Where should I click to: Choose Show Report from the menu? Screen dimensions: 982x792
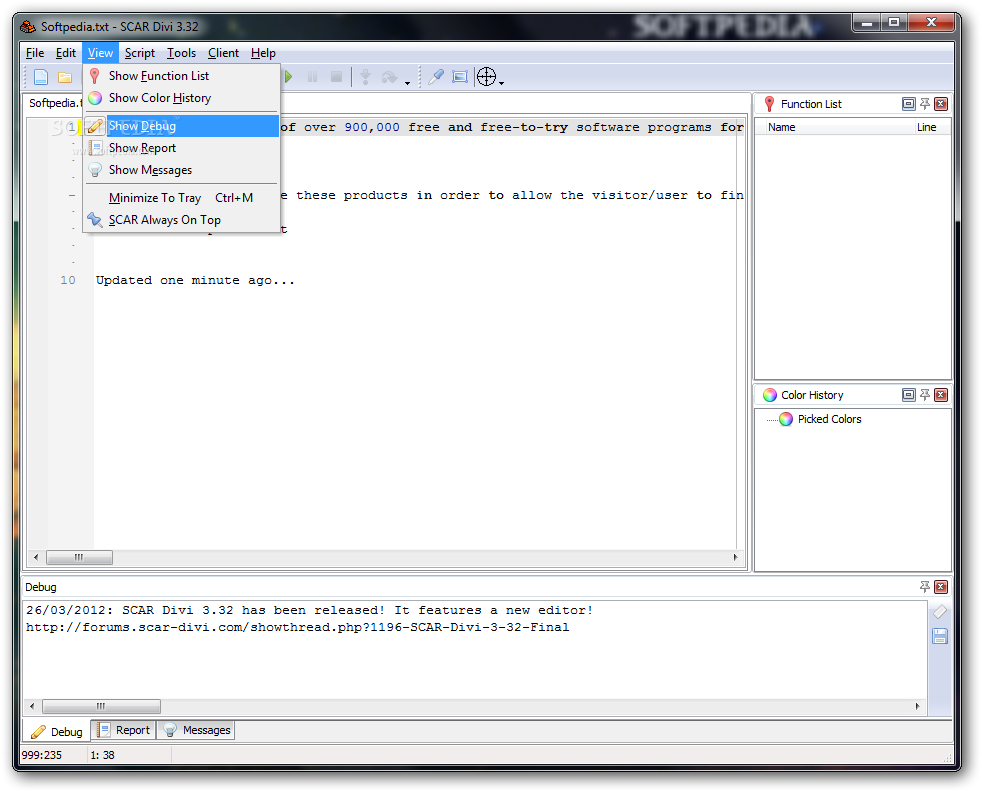182,148
